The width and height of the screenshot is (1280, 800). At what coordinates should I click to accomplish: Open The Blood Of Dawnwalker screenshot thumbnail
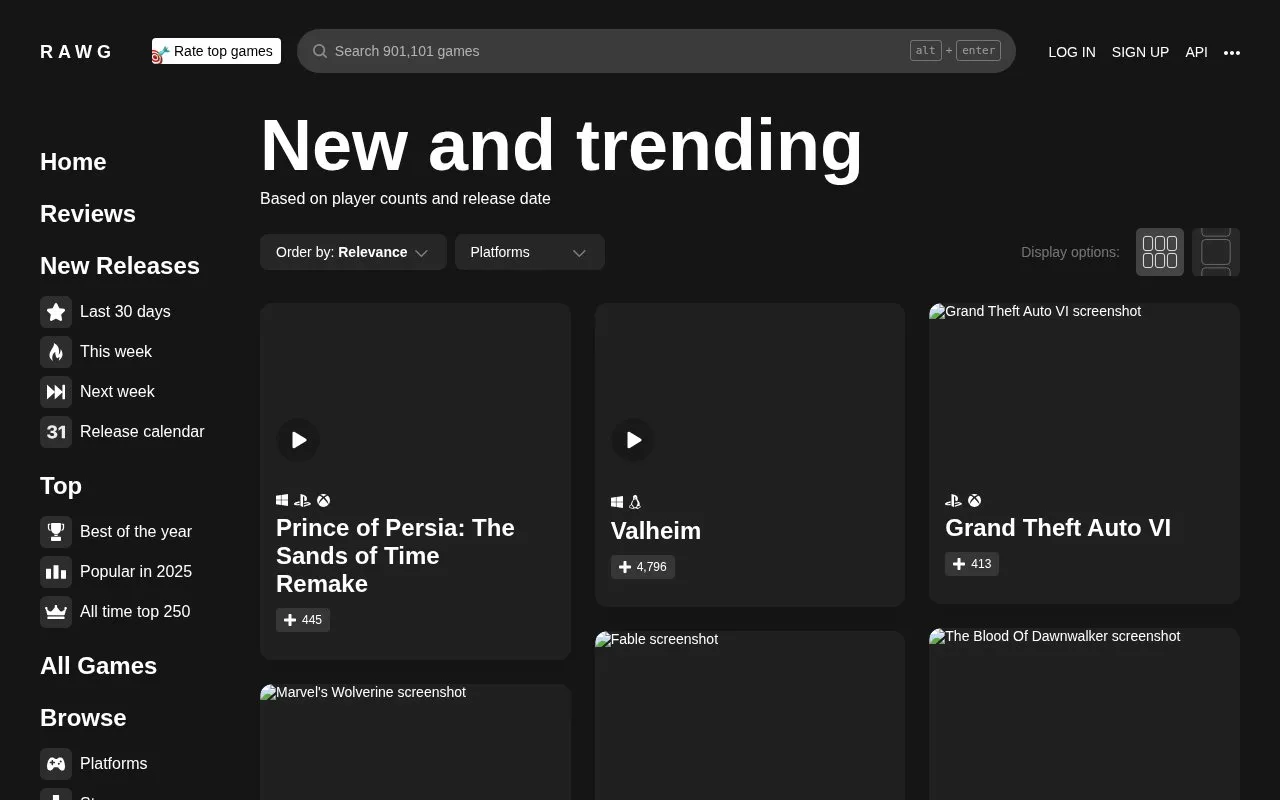tap(1084, 714)
